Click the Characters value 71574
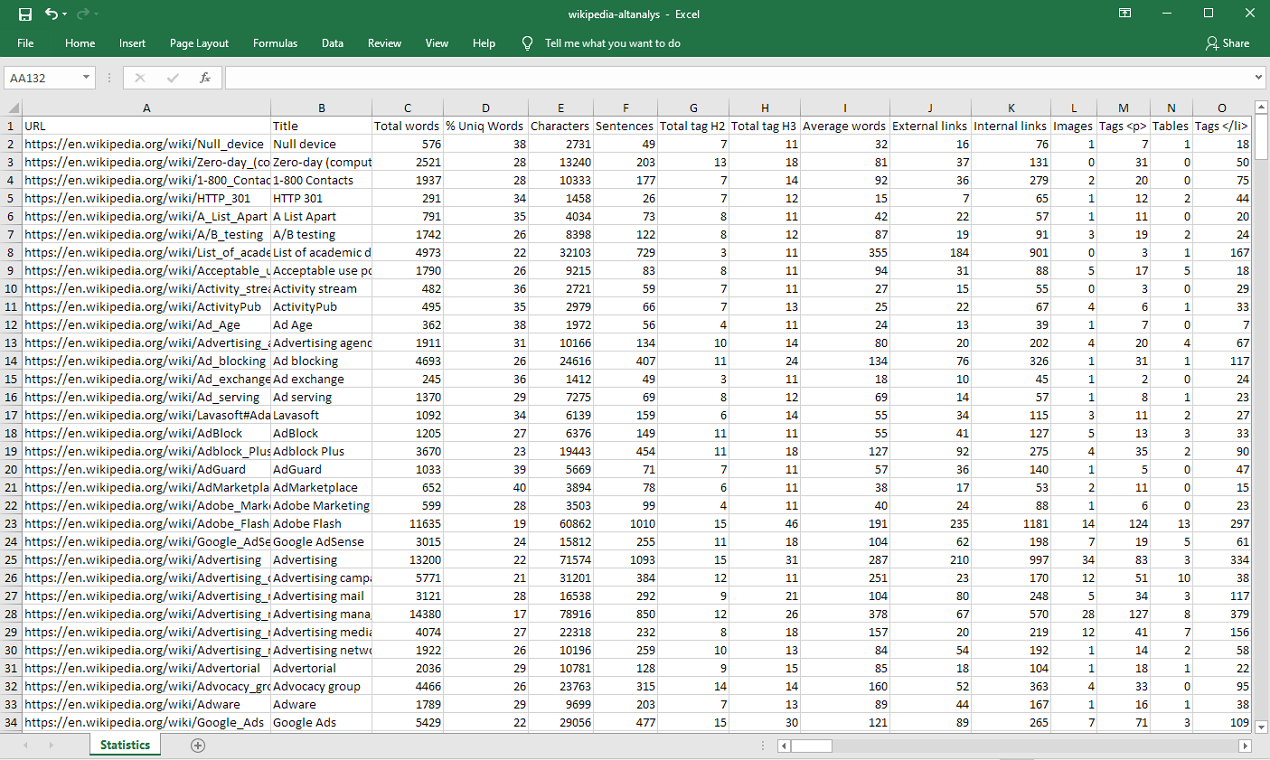The image size is (1270, 760). 560,559
